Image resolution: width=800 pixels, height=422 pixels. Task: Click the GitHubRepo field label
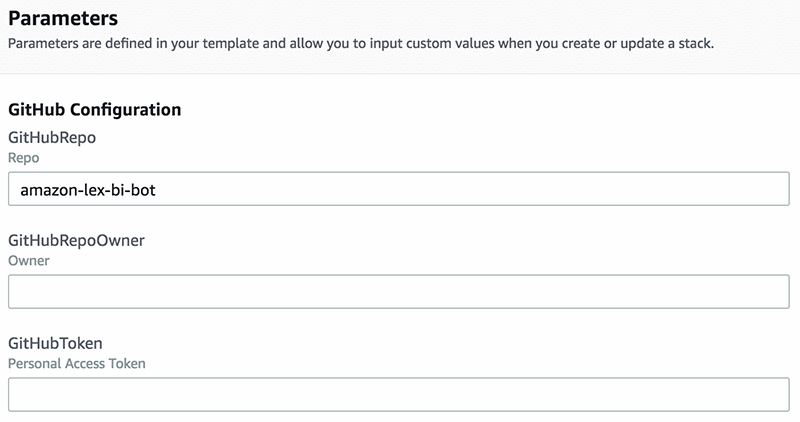tap(52, 138)
